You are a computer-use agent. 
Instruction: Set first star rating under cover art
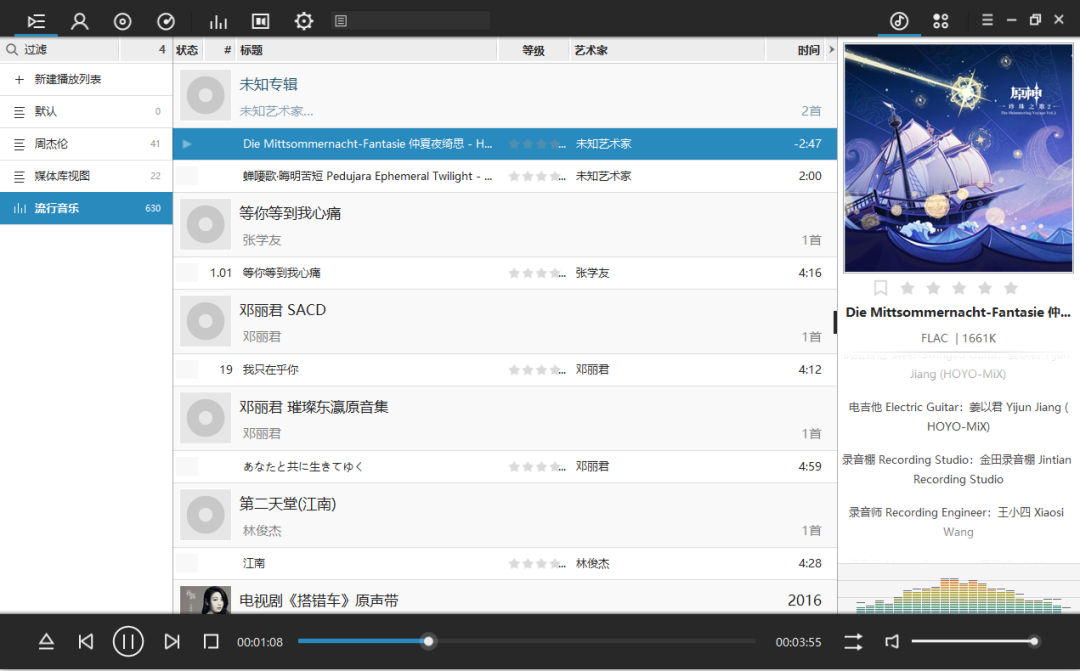coord(907,288)
